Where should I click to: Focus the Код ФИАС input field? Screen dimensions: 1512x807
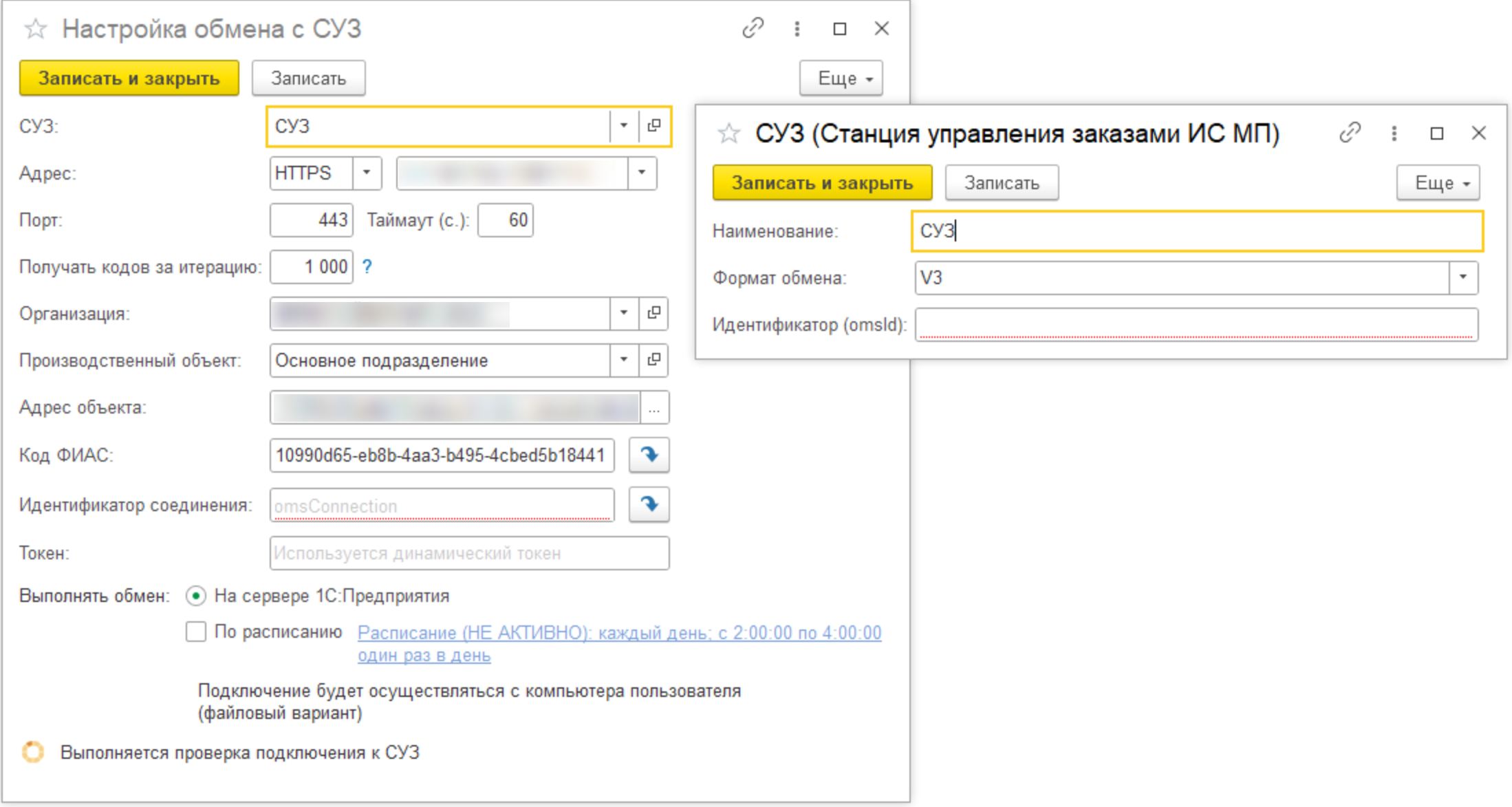(442, 455)
